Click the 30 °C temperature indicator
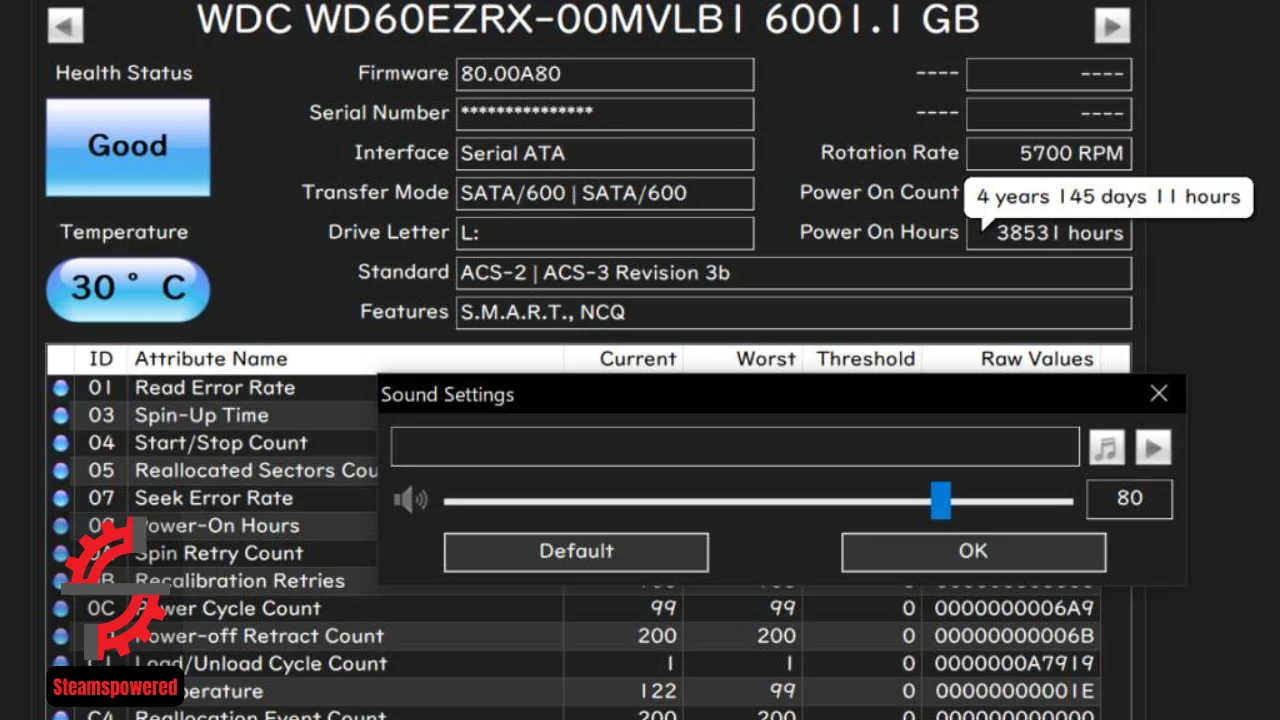Screen dimensions: 1280x720 coord(128,288)
